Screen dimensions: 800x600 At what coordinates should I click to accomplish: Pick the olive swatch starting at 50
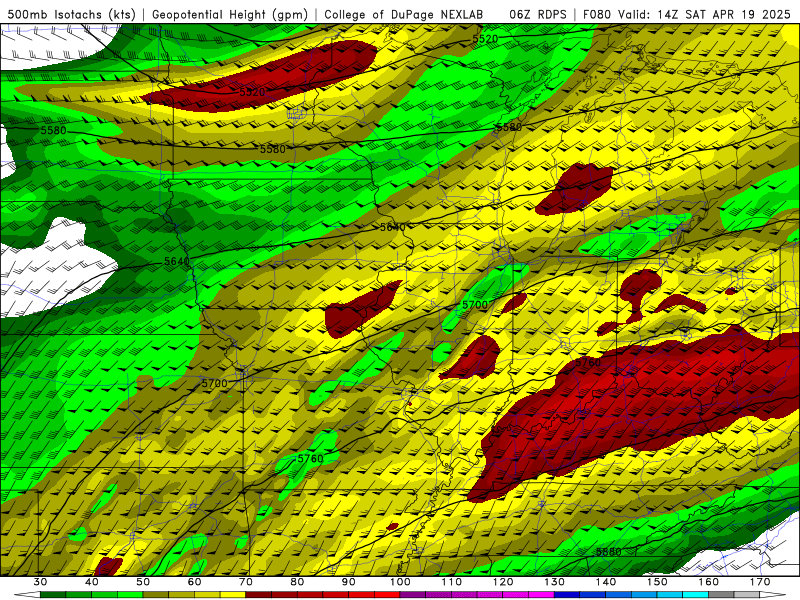click(x=156, y=595)
